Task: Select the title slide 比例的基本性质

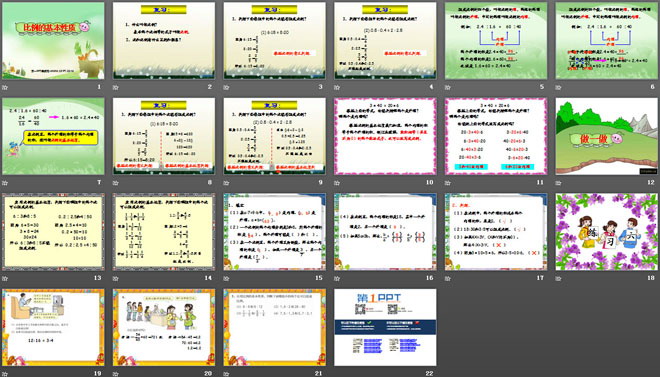Action: 53,41
